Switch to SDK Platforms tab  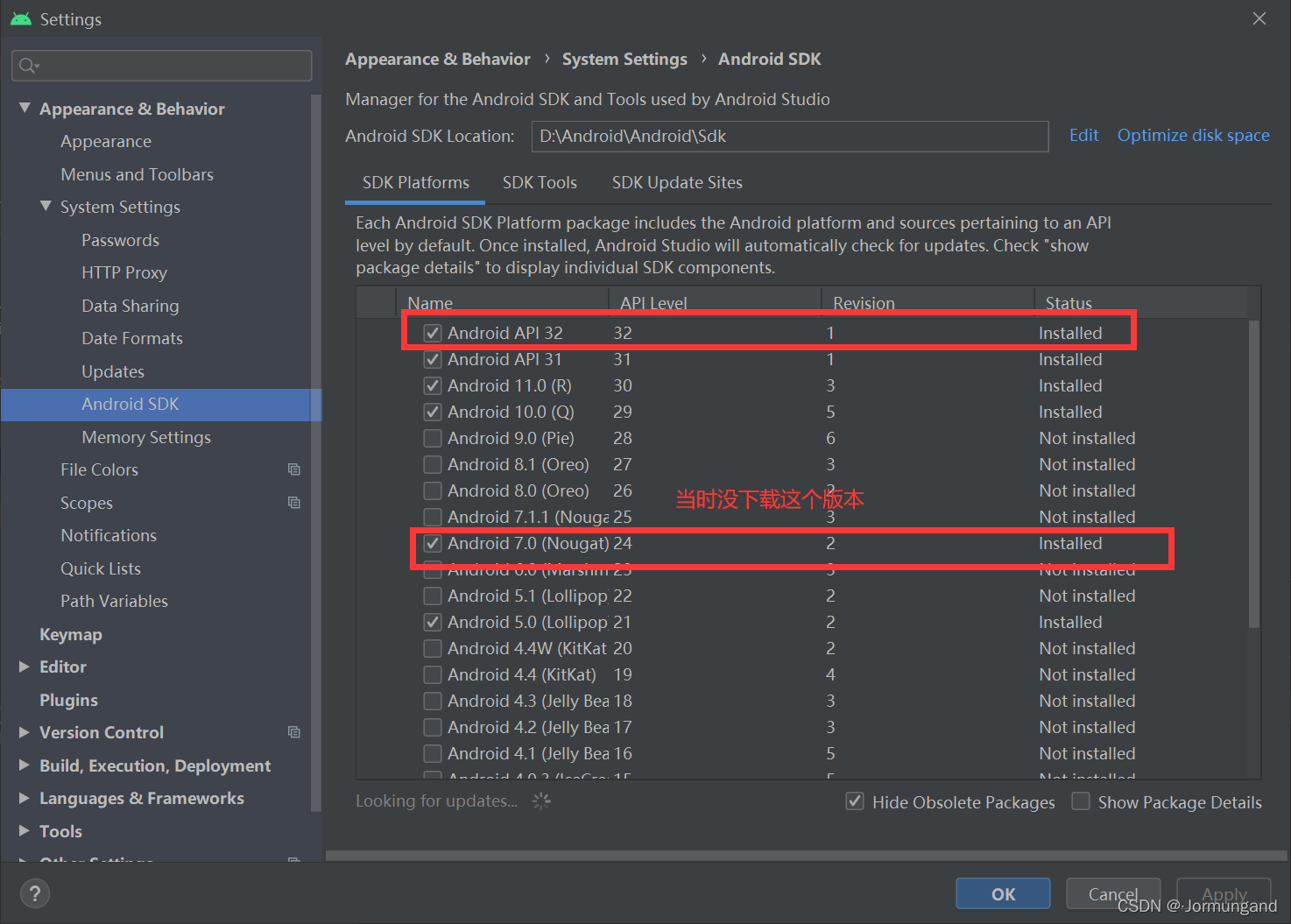pyautogui.click(x=415, y=183)
